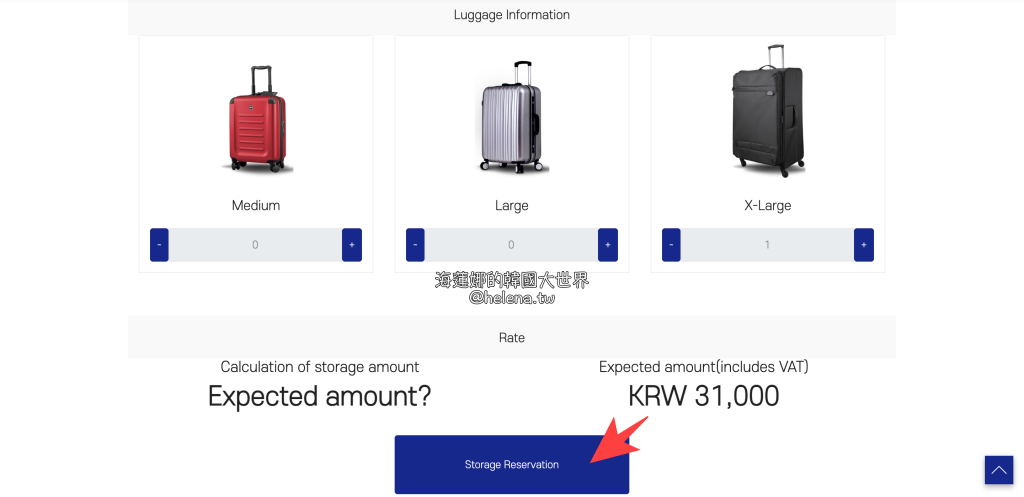Decrease Medium luggage count with minus button
The image size is (1024, 497).
click(159, 245)
